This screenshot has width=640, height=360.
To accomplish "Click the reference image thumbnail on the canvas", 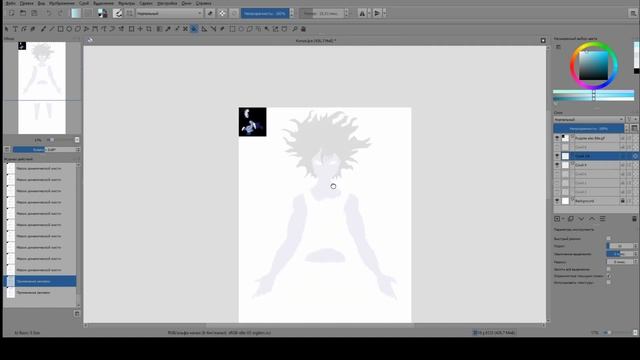I will [253, 122].
